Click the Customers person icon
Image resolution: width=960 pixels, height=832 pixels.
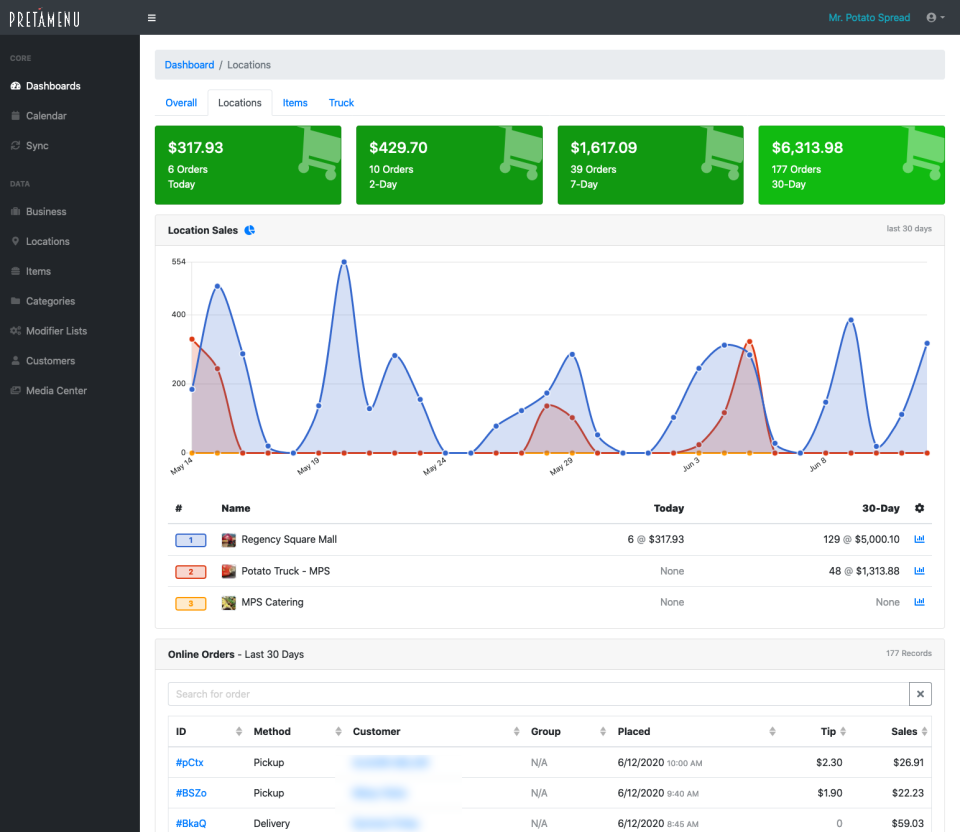pos(15,361)
